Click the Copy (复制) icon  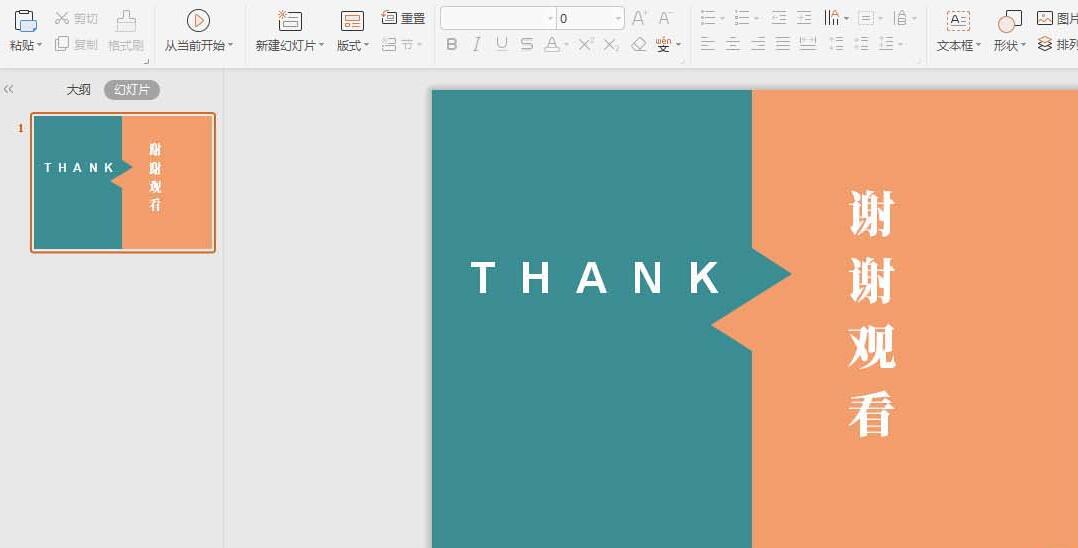tap(62, 44)
